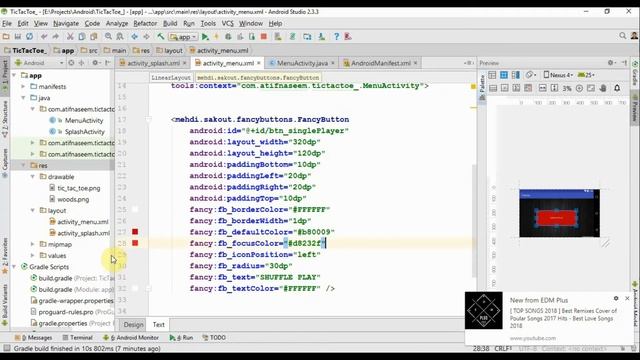The height and width of the screenshot is (360, 640).
Task: Switch to the activity_splash.xml tab
Action: pyautogui.click(x=153, y=63)
